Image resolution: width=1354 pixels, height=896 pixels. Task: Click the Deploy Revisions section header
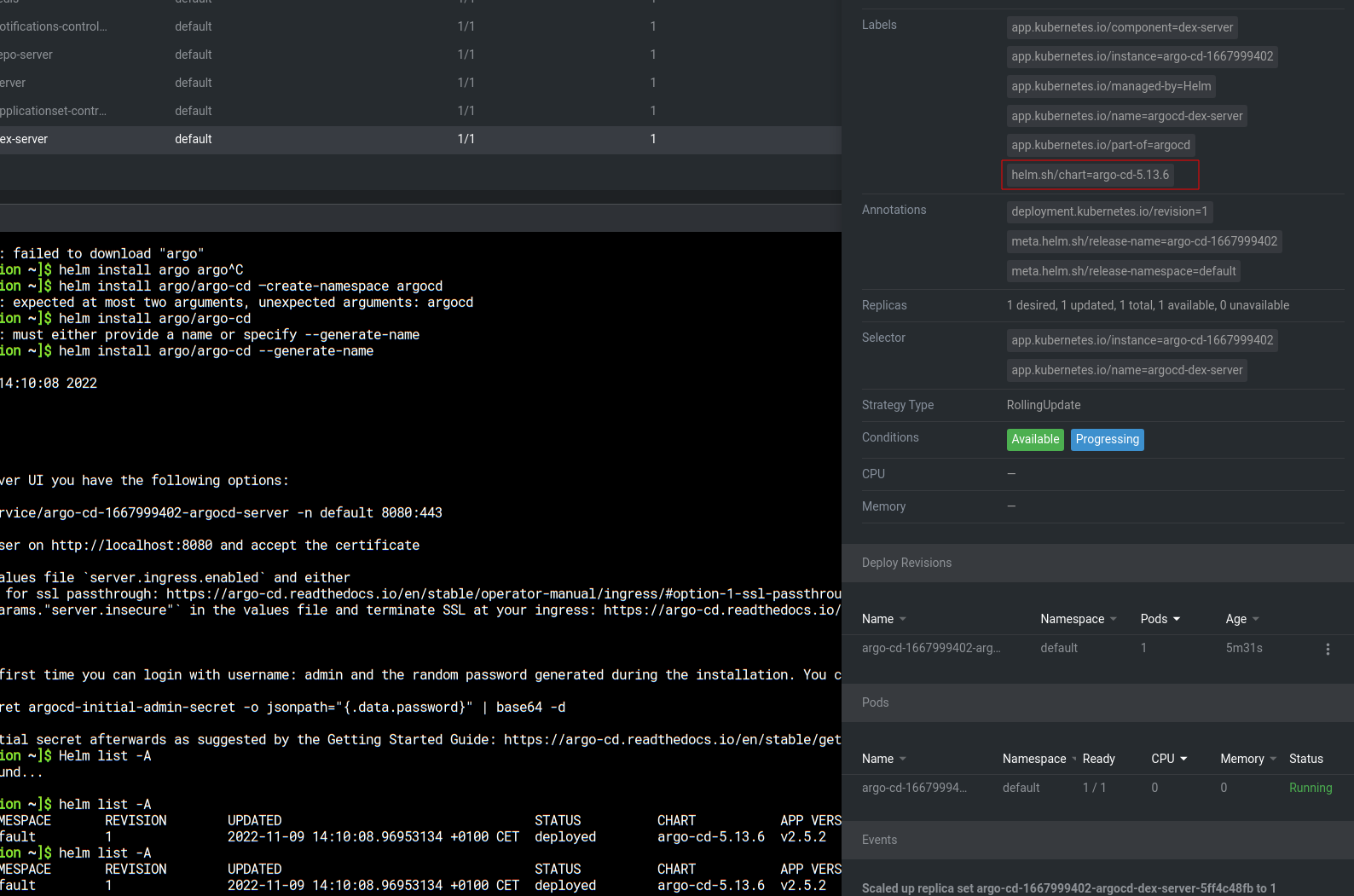pos(1097,563)
